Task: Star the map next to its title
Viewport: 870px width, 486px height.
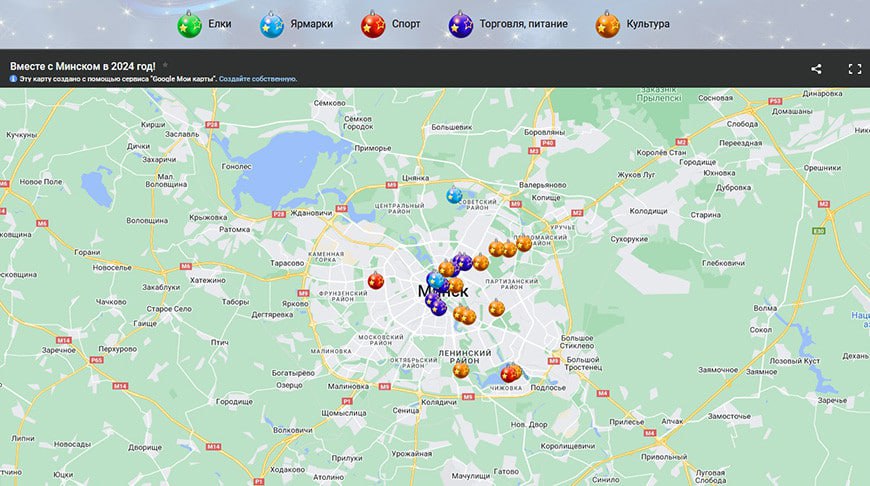Action: (x=166, y=64)
